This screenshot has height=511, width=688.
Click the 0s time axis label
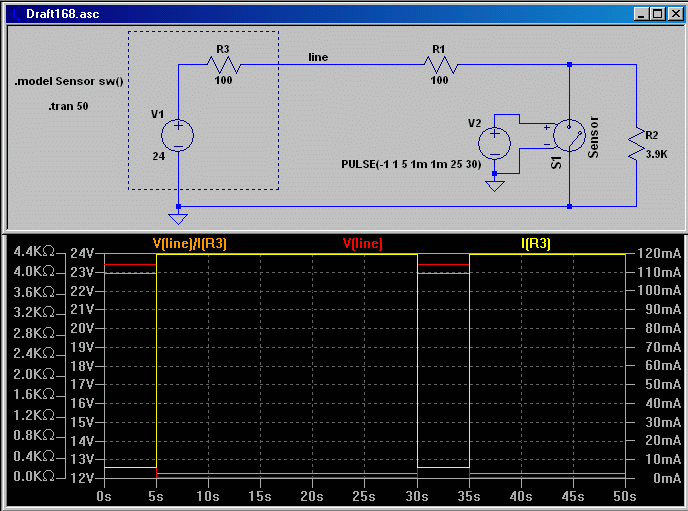(104, 497)
